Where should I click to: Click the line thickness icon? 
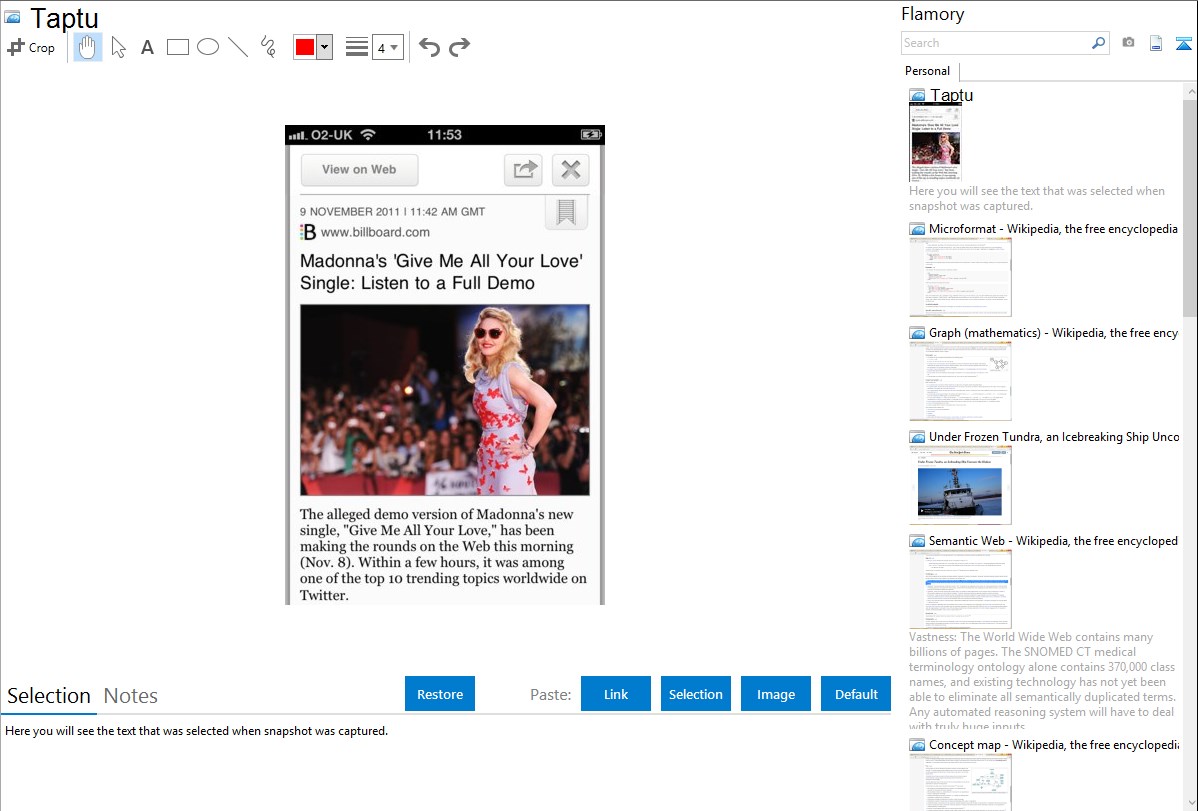(357, 47)
